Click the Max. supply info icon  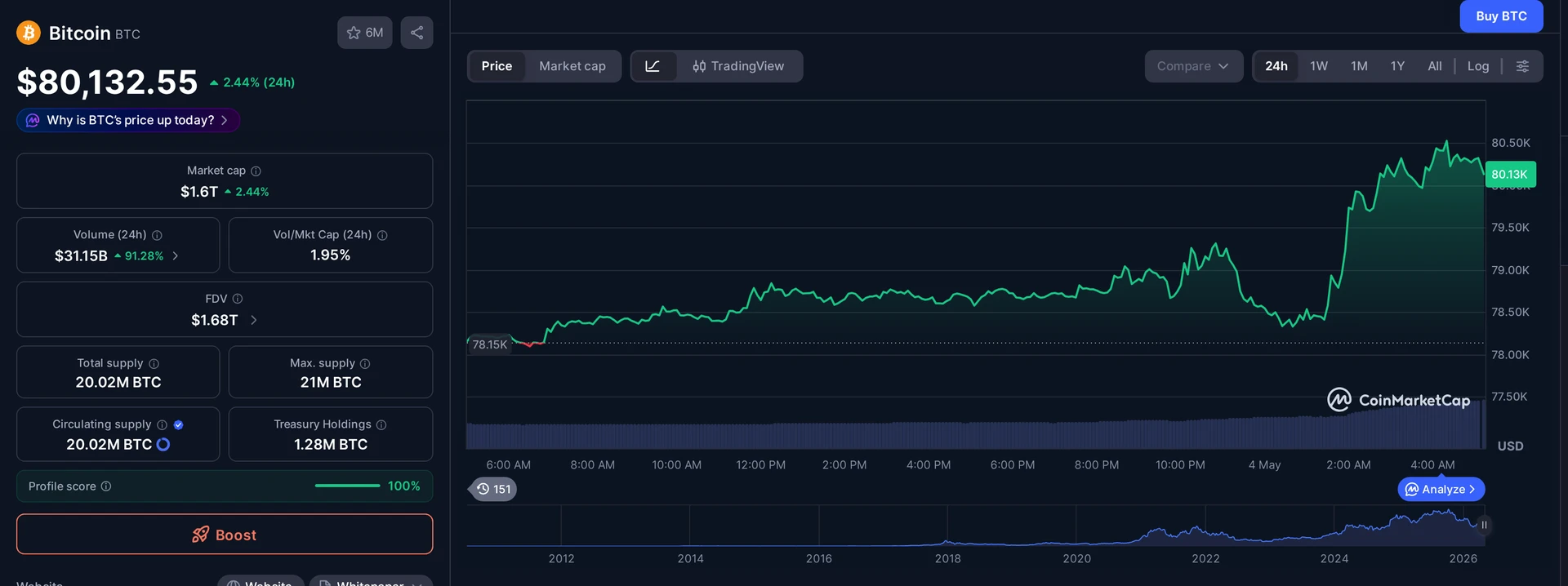coord(365,363)
